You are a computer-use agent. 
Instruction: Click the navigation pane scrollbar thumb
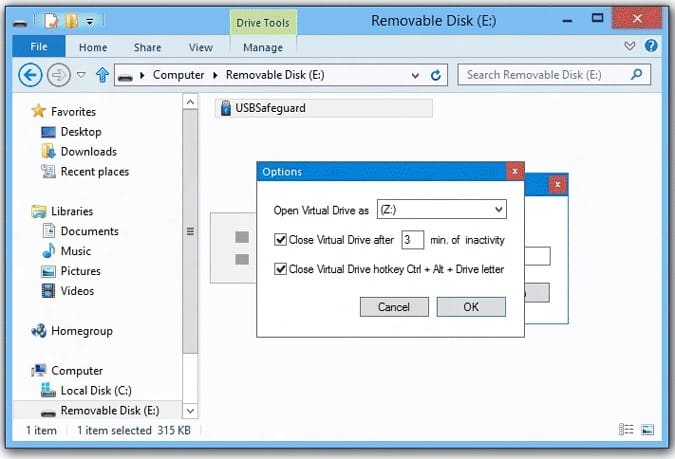[x=190, y=231]
